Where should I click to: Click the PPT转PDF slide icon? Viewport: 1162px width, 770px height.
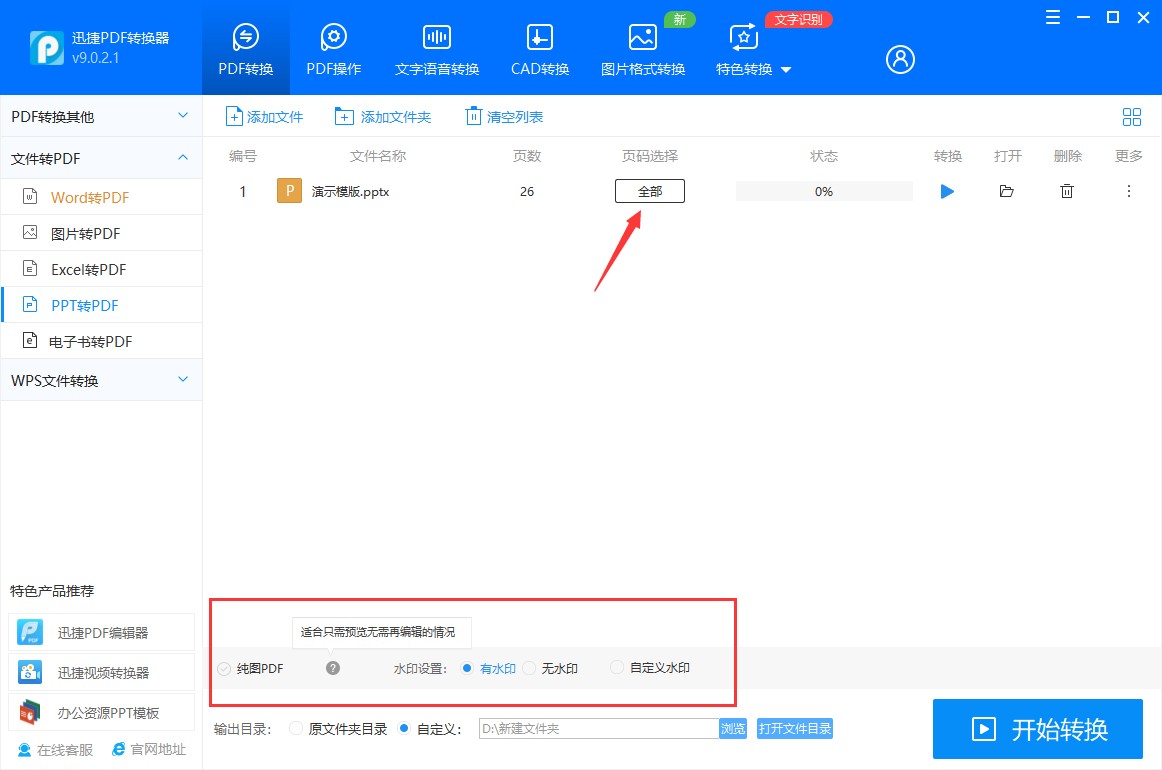pyautogui.click(x=30, y=304)
